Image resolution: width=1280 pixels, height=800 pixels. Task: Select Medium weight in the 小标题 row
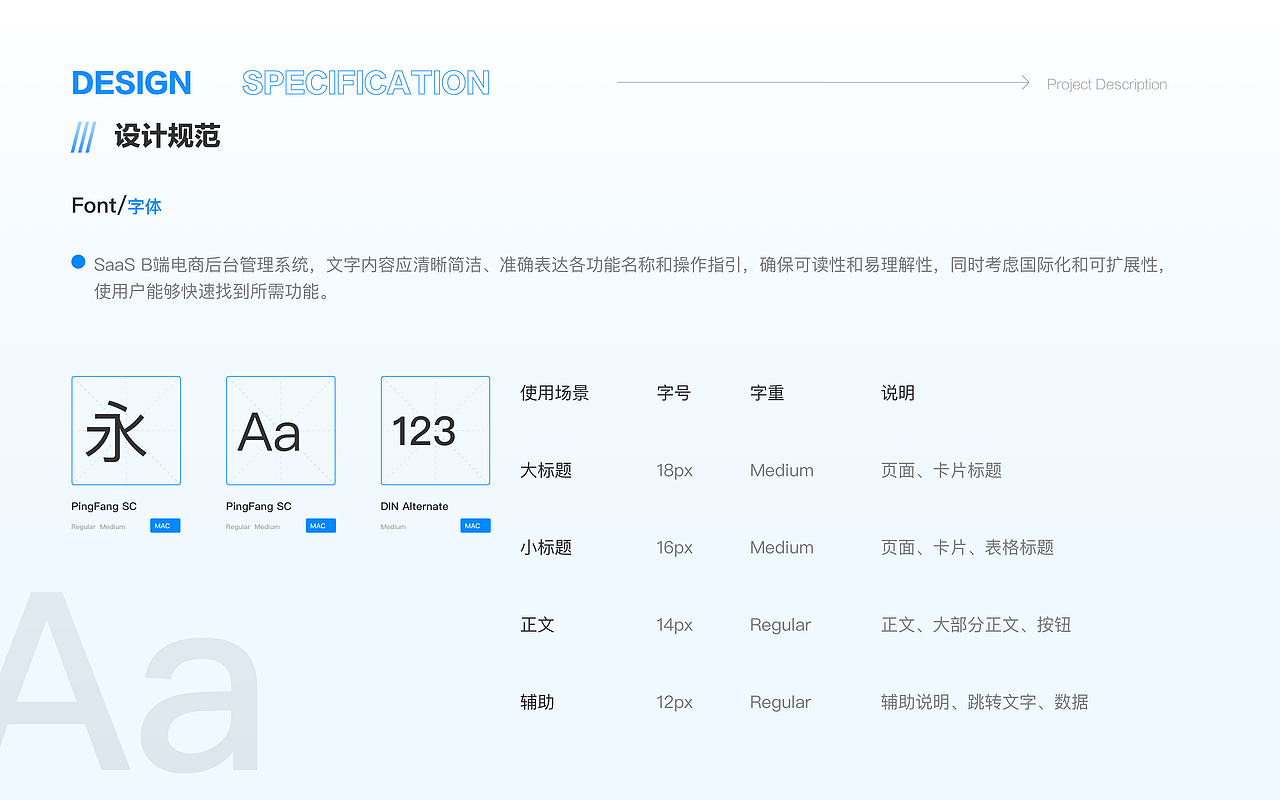pos(782,547)
